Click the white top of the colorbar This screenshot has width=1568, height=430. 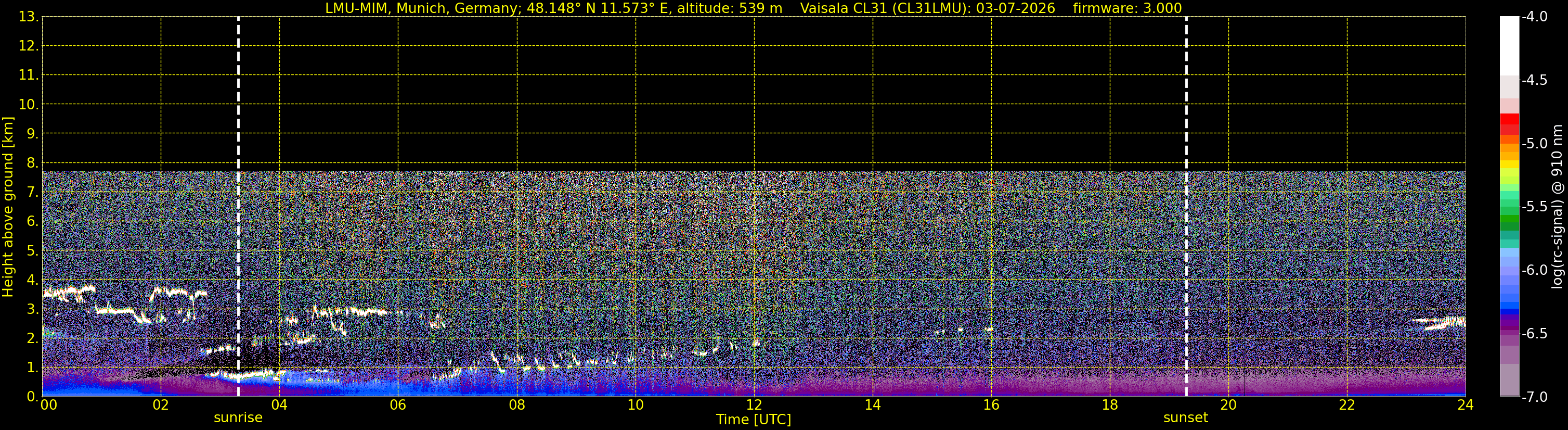[x=1510, y=46]
